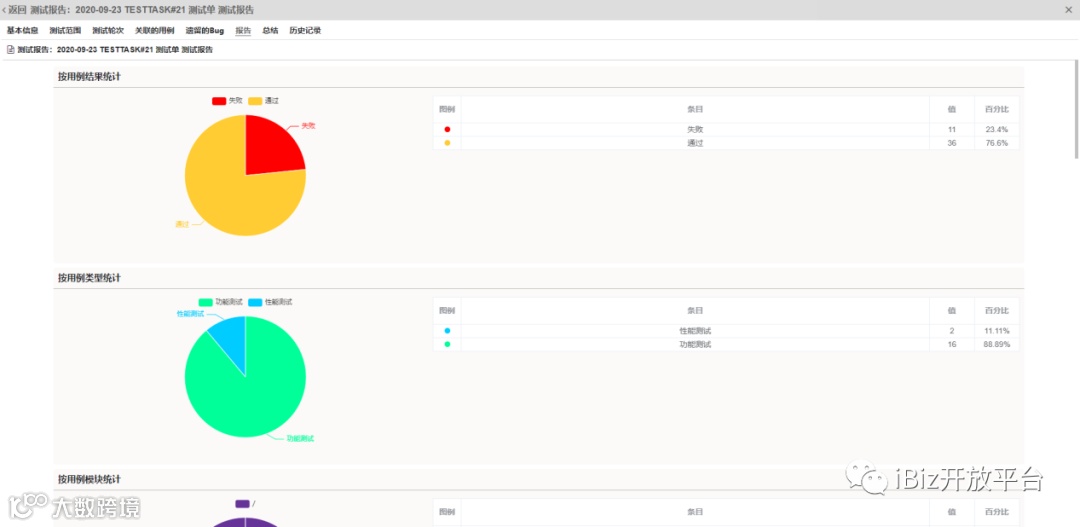The image size is (1080, 527).
Task: Click the yellow dot in 通过 row
Action: click(x=447, y=143)
